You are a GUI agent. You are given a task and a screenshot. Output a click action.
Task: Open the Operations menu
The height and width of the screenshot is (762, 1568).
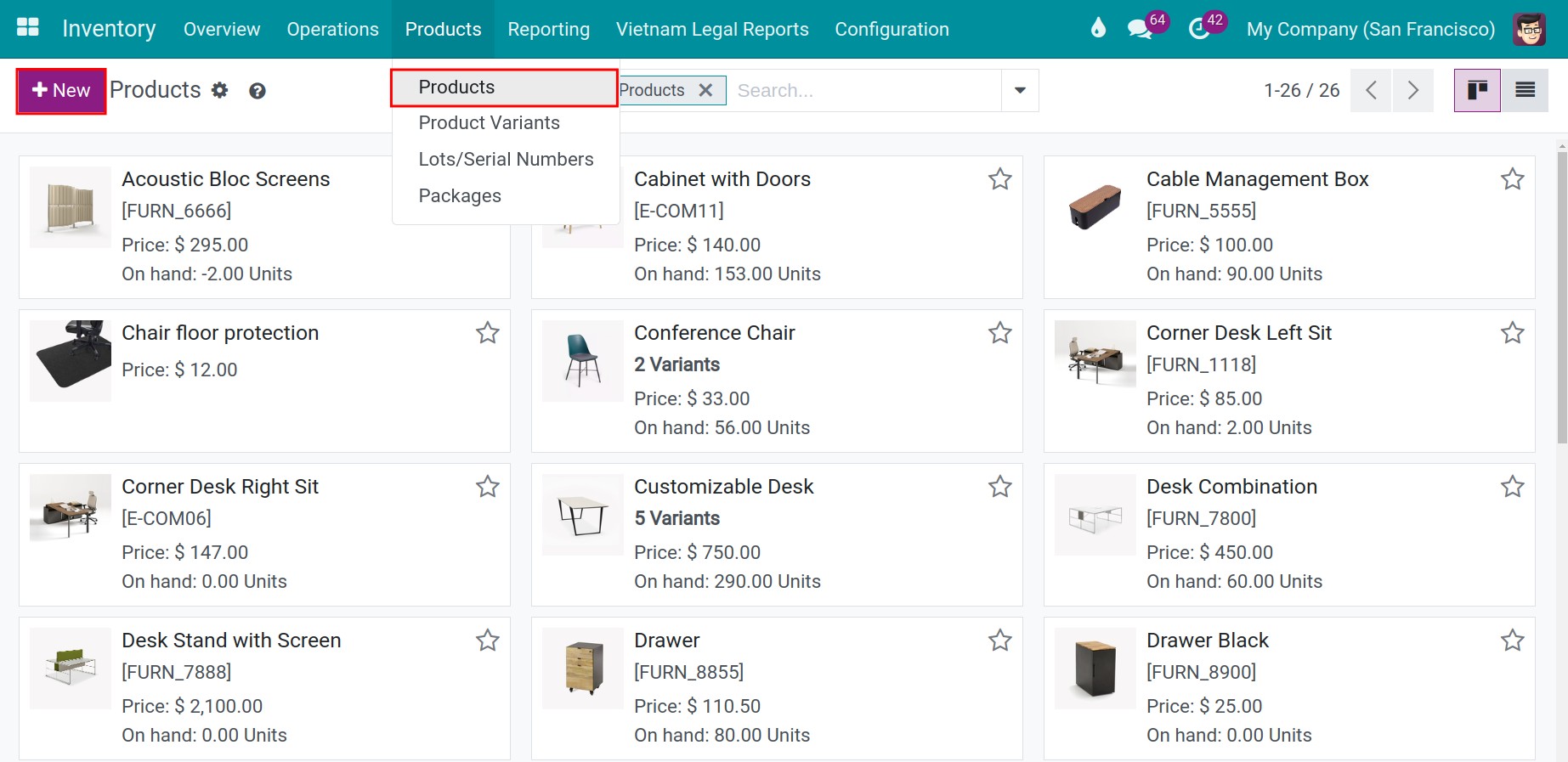click(332, 29)
